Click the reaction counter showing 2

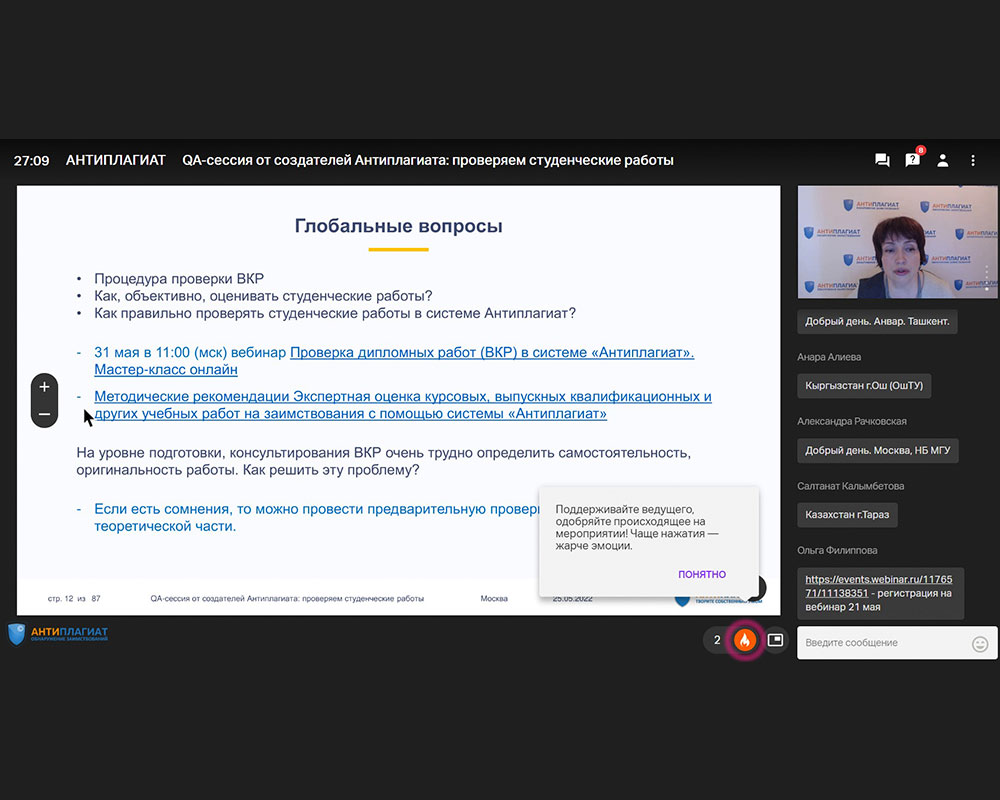(717, 640)
